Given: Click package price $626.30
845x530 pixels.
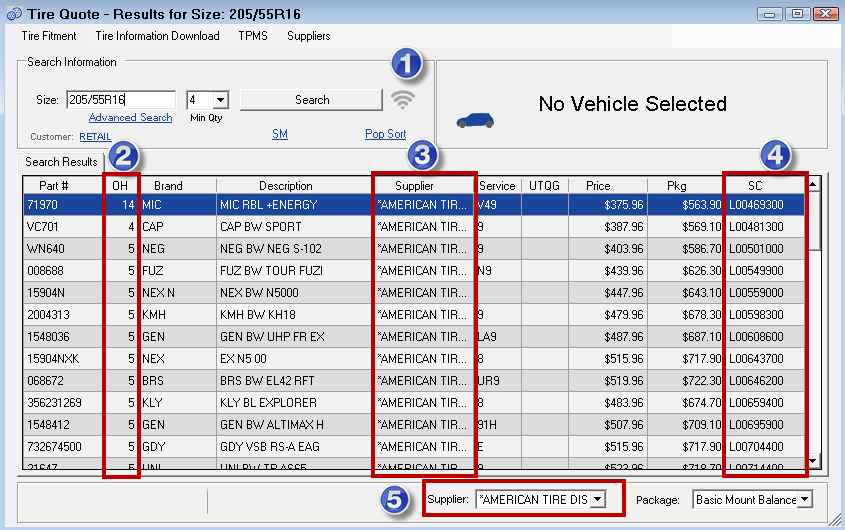Looking at the screenshot, I should 702,271.
